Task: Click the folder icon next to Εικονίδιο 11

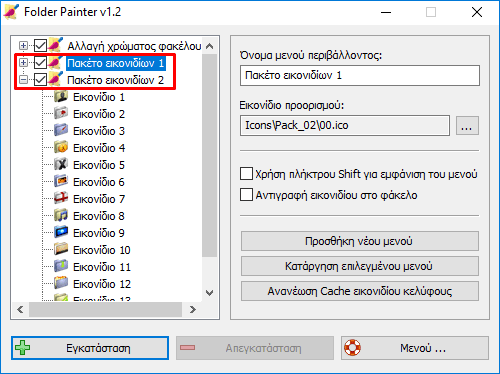Action: 61,267
